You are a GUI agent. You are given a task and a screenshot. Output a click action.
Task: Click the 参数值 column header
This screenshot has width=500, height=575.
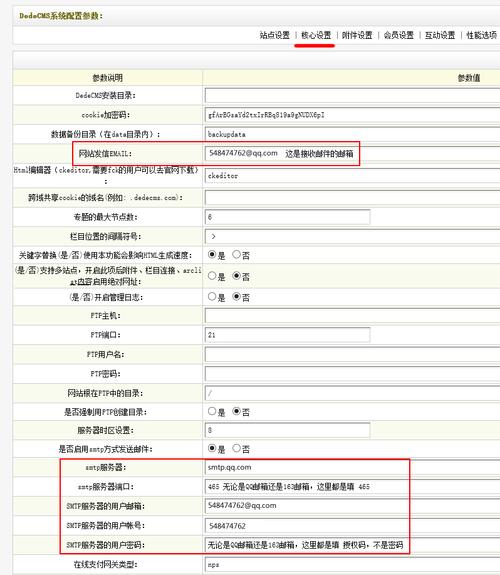coord(469,78)
